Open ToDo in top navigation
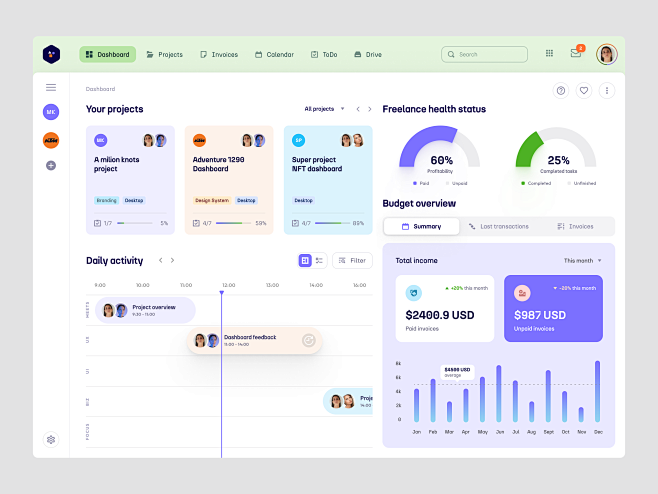658x494 pixels. click(324, 54)
